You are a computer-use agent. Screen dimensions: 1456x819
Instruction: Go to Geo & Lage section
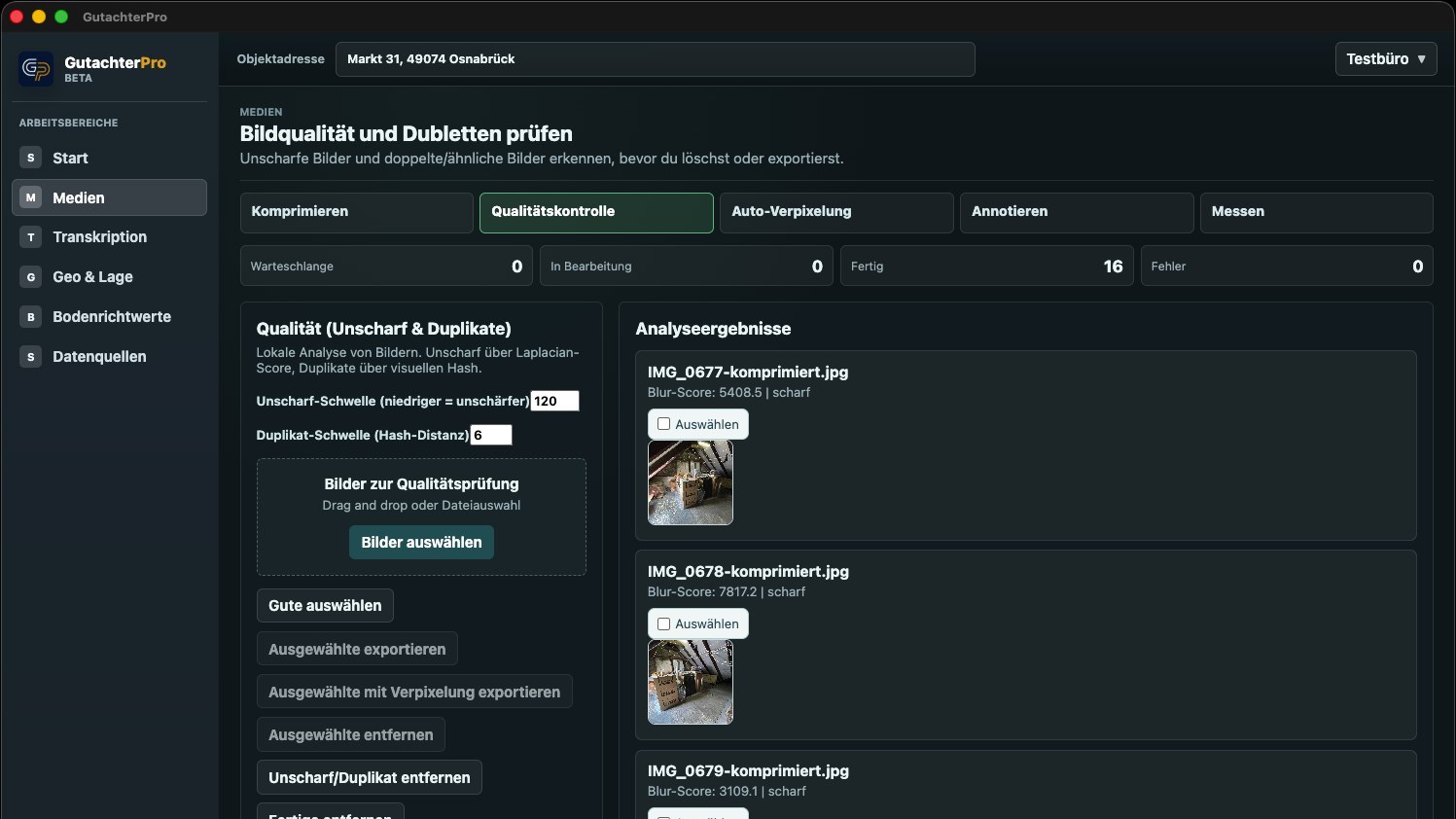(109, 277)
